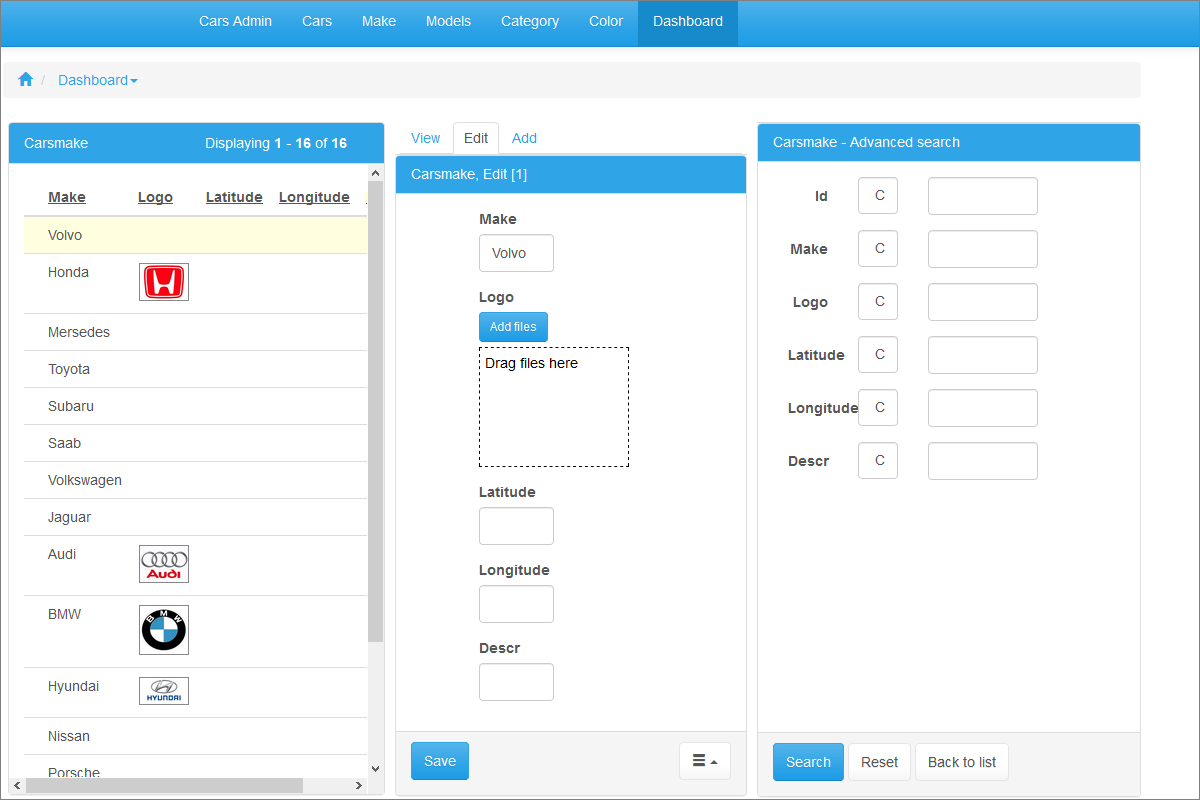This screenshot has width=1200, height=800.
Task: Sort the list by the Make column
Action: coord(66,196)
